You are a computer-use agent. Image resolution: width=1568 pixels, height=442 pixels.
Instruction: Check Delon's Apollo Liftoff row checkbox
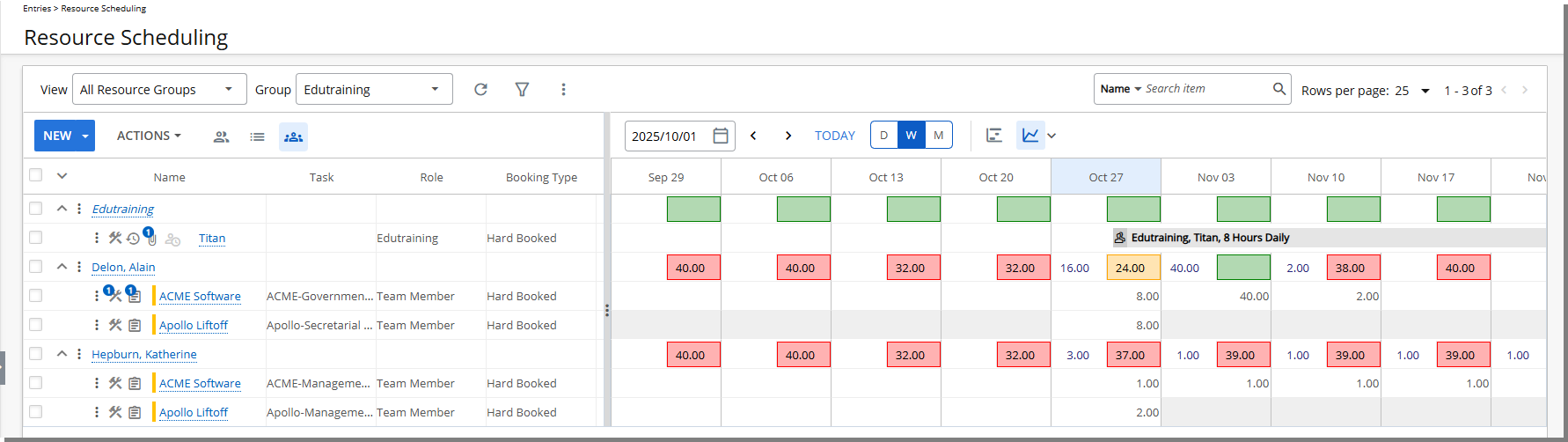[x=35, y=325]
